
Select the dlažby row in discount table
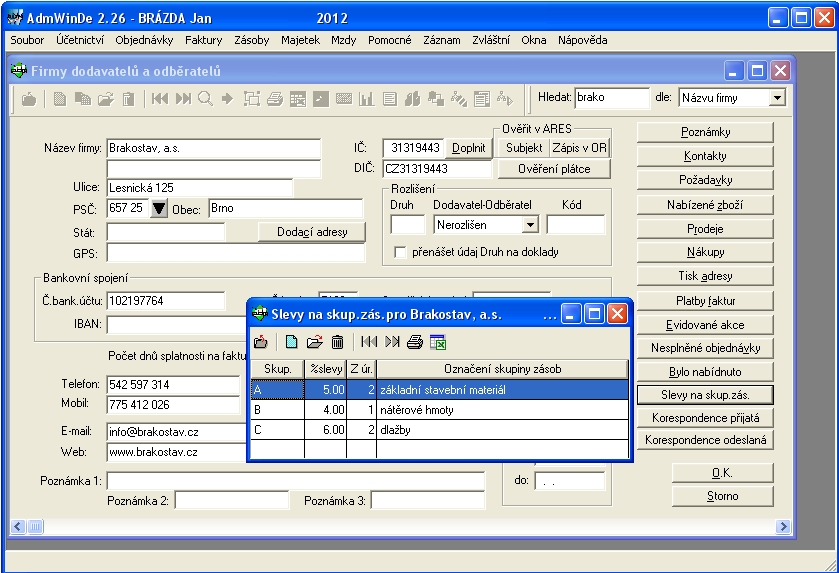point(439,430)
